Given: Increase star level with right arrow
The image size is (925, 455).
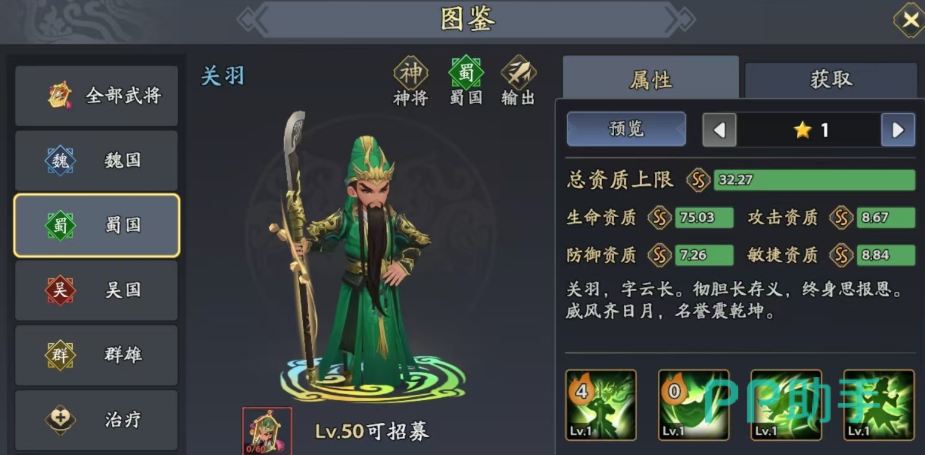Looking at the screenshot, I should (898, 130).
